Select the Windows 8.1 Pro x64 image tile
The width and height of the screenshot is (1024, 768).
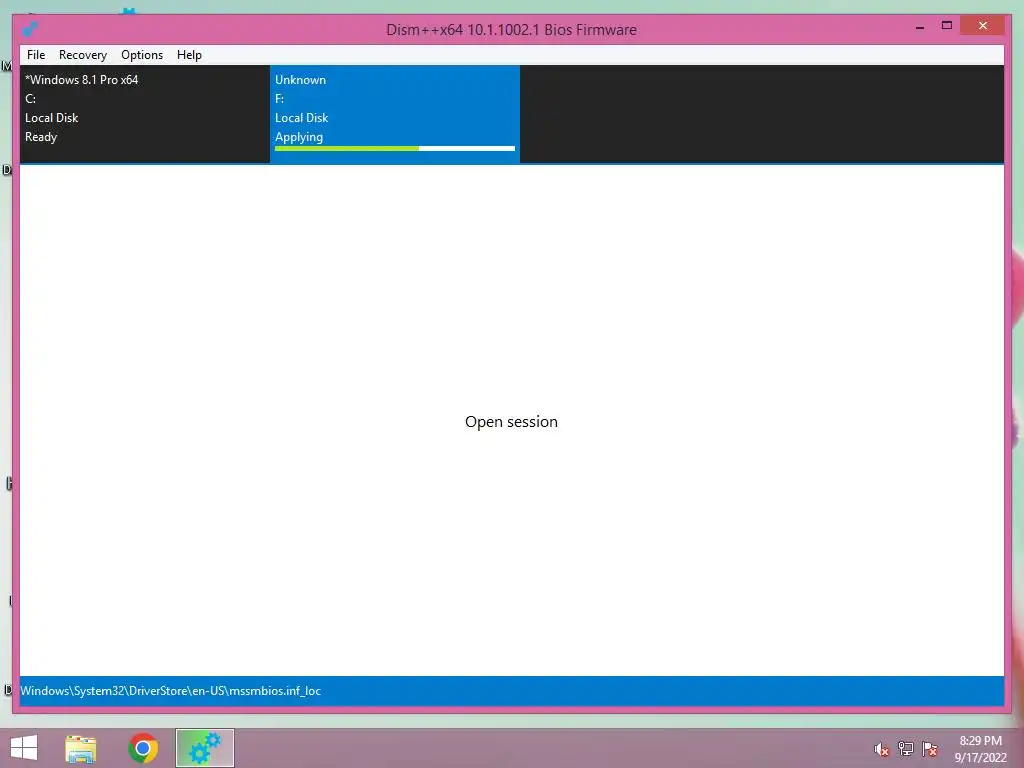[x=145, y=114]
